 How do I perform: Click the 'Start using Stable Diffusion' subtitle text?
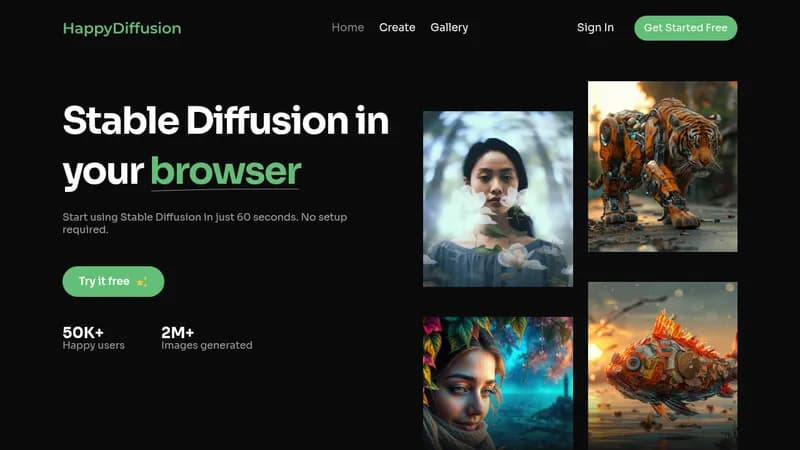[205, 223]
